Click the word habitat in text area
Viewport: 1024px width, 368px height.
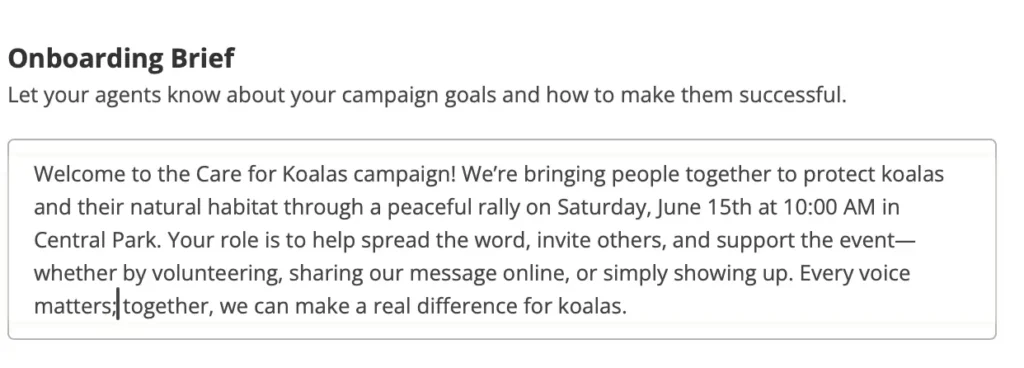coord(243,207)
